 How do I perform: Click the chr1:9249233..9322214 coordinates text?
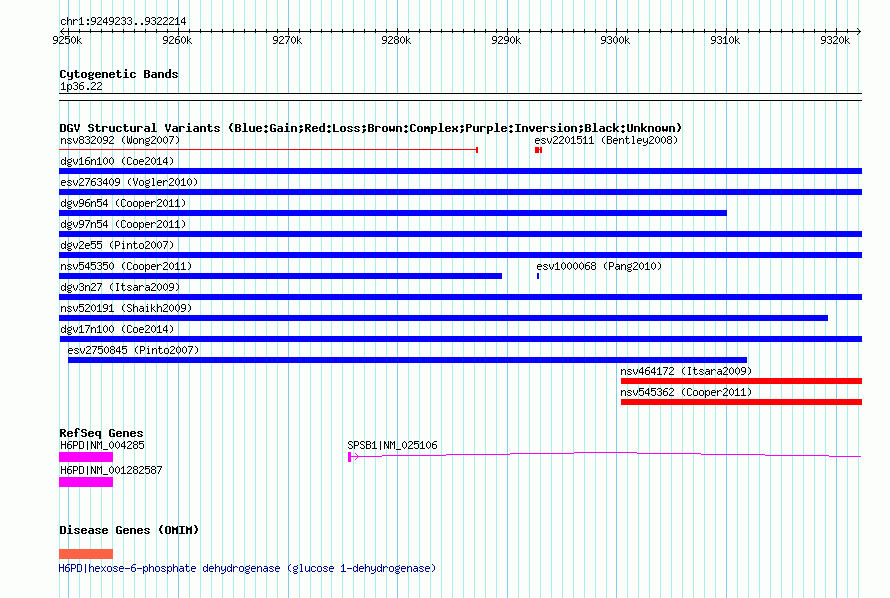click(x=123, y=21)
